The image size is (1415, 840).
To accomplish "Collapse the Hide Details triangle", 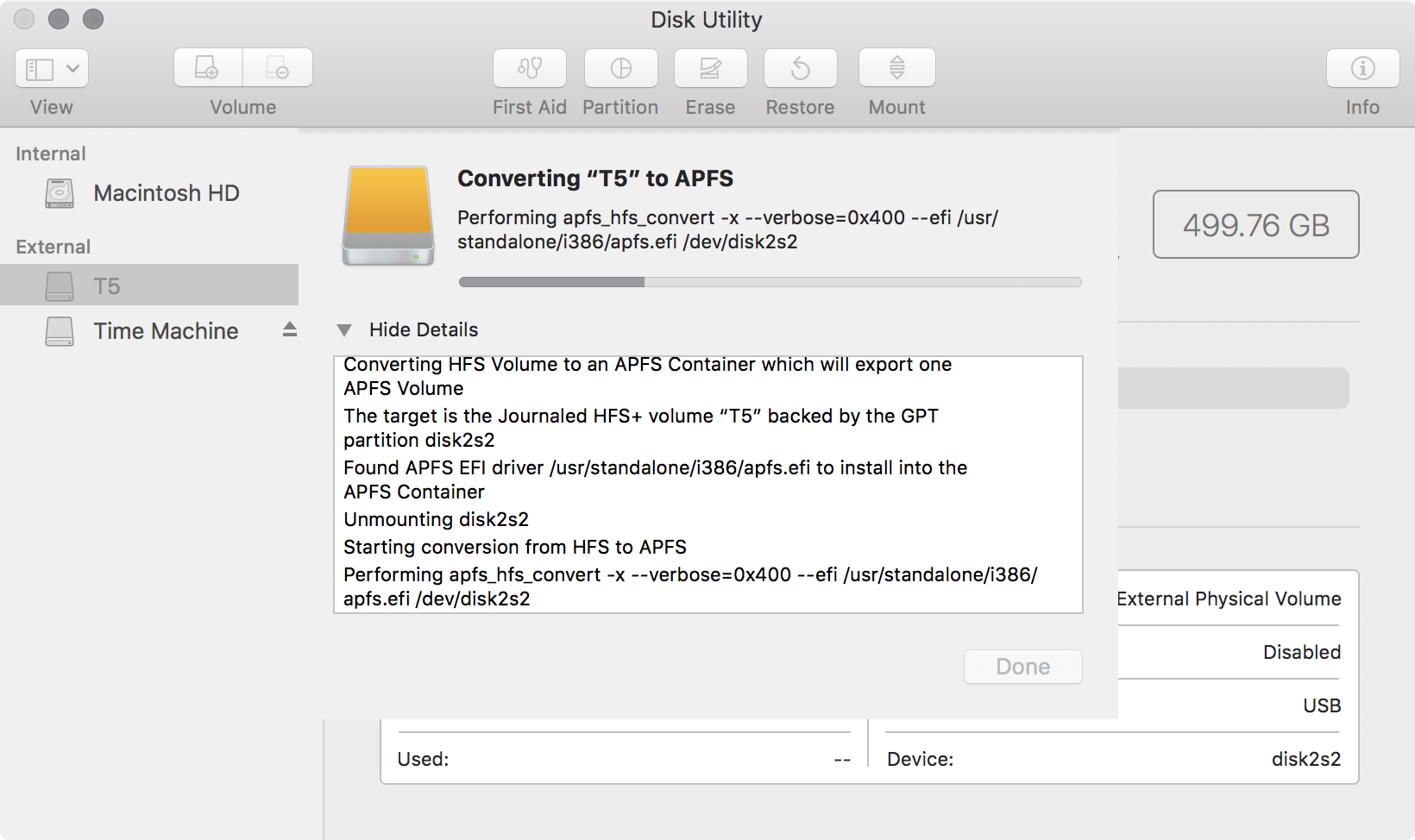I will [x=344, y=330].
